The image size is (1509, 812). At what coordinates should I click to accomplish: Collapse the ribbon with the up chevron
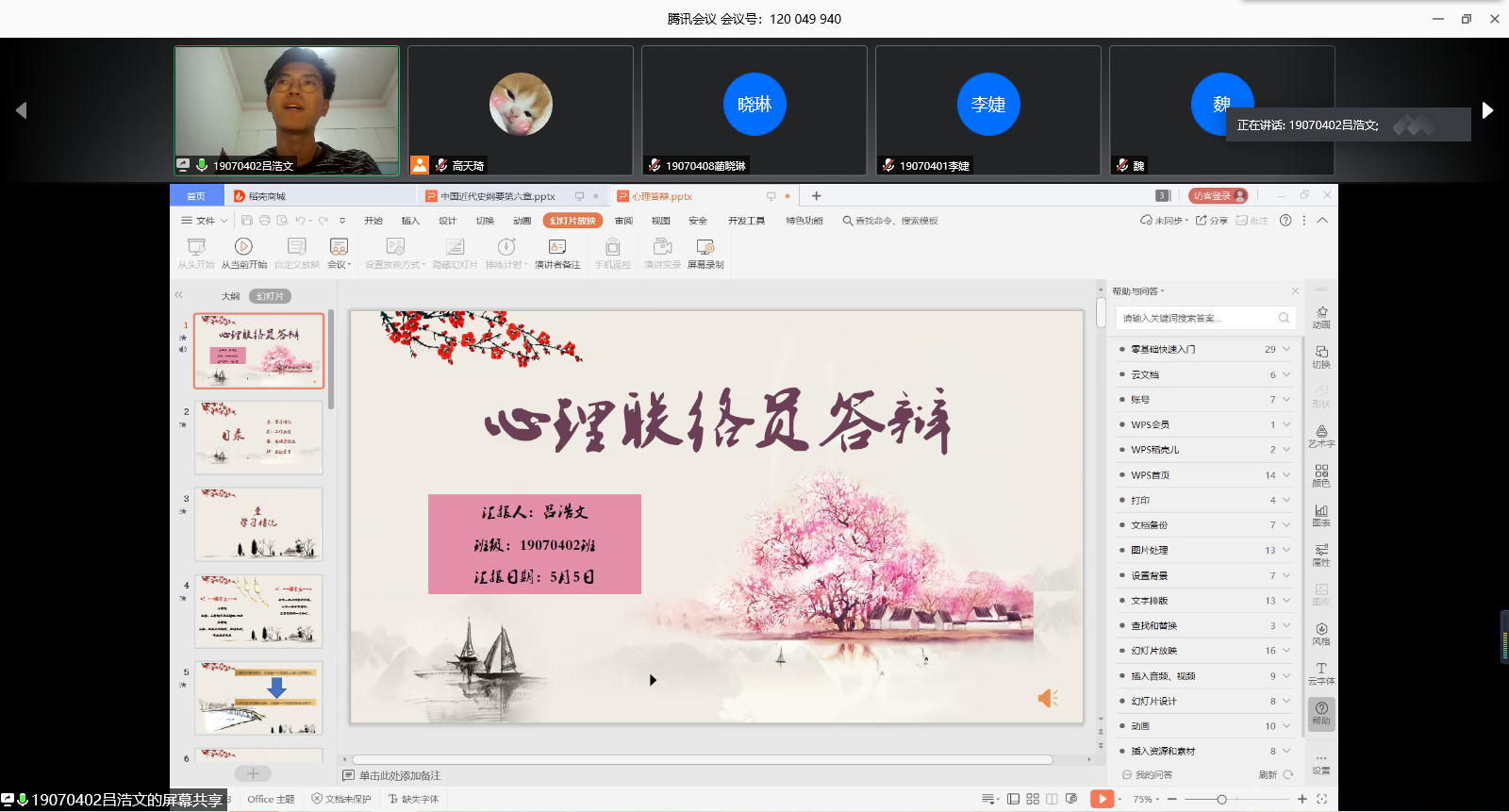(1322, 221)
